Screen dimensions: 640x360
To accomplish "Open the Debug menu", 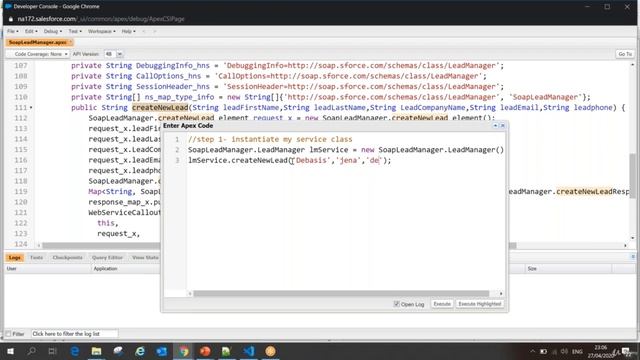I will [53, 31].
